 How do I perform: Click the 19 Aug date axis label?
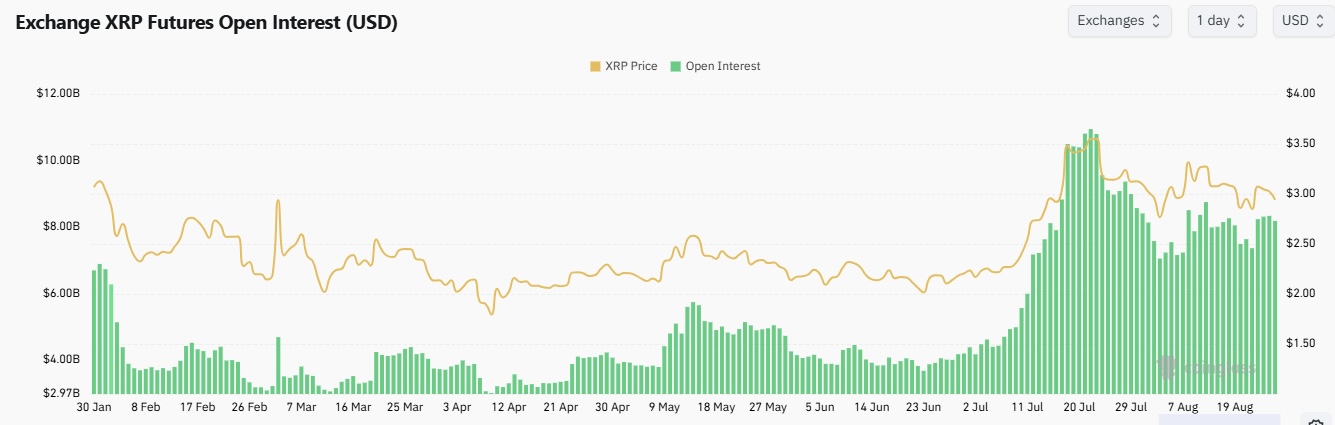tap(1237, 407)
